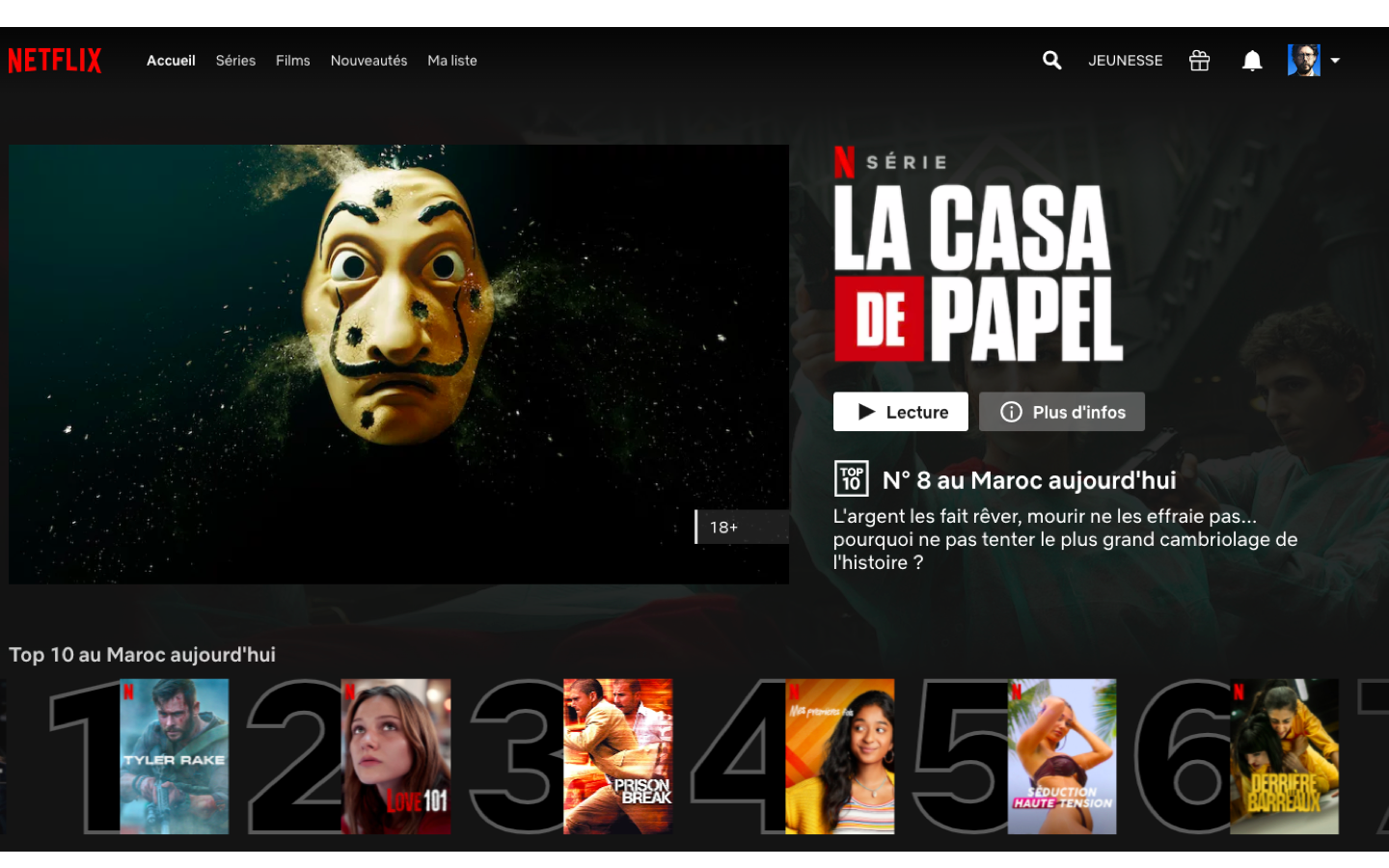Select the Derrière les barreaux poster
1389x868 pixels.
pos(1284,756)
